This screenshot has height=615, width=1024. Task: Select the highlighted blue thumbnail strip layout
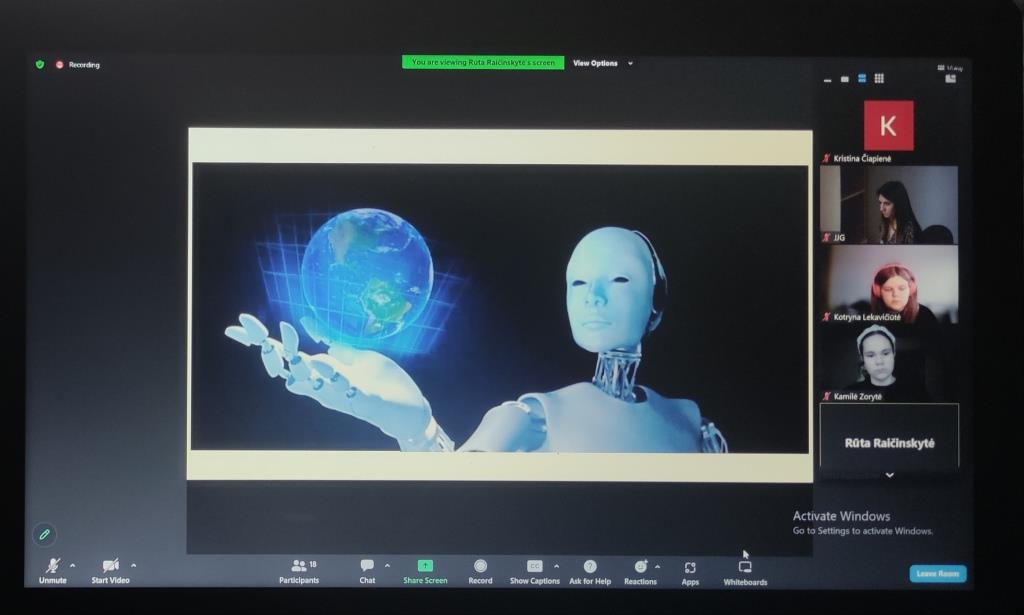coord(862,78)
